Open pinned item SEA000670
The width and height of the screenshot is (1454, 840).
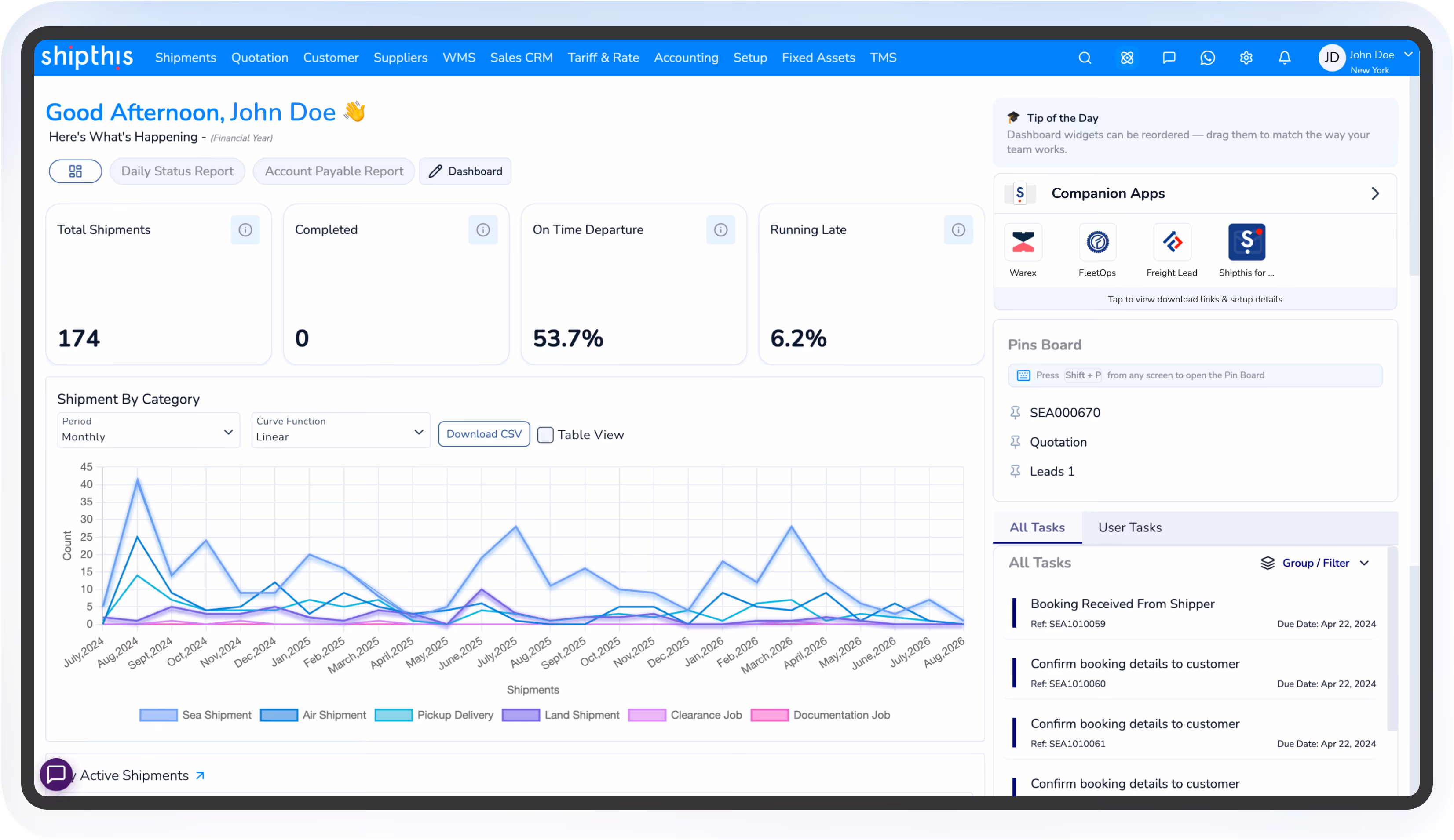1064,413
